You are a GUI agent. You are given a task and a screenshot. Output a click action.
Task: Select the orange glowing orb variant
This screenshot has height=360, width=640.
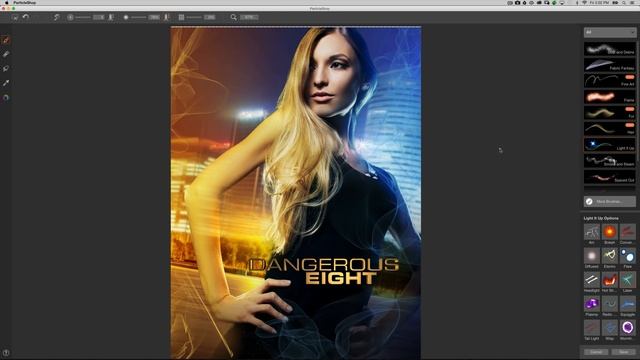coord(609,232)
